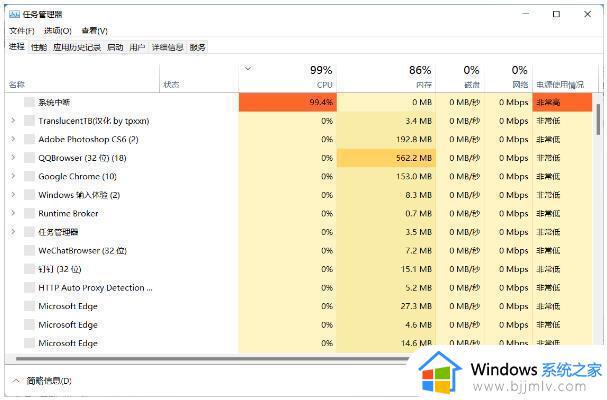Click the horizontal scrollbar thumb
Image resolution: width=607 pixels, height=400 pixels.
coord(212,359)
